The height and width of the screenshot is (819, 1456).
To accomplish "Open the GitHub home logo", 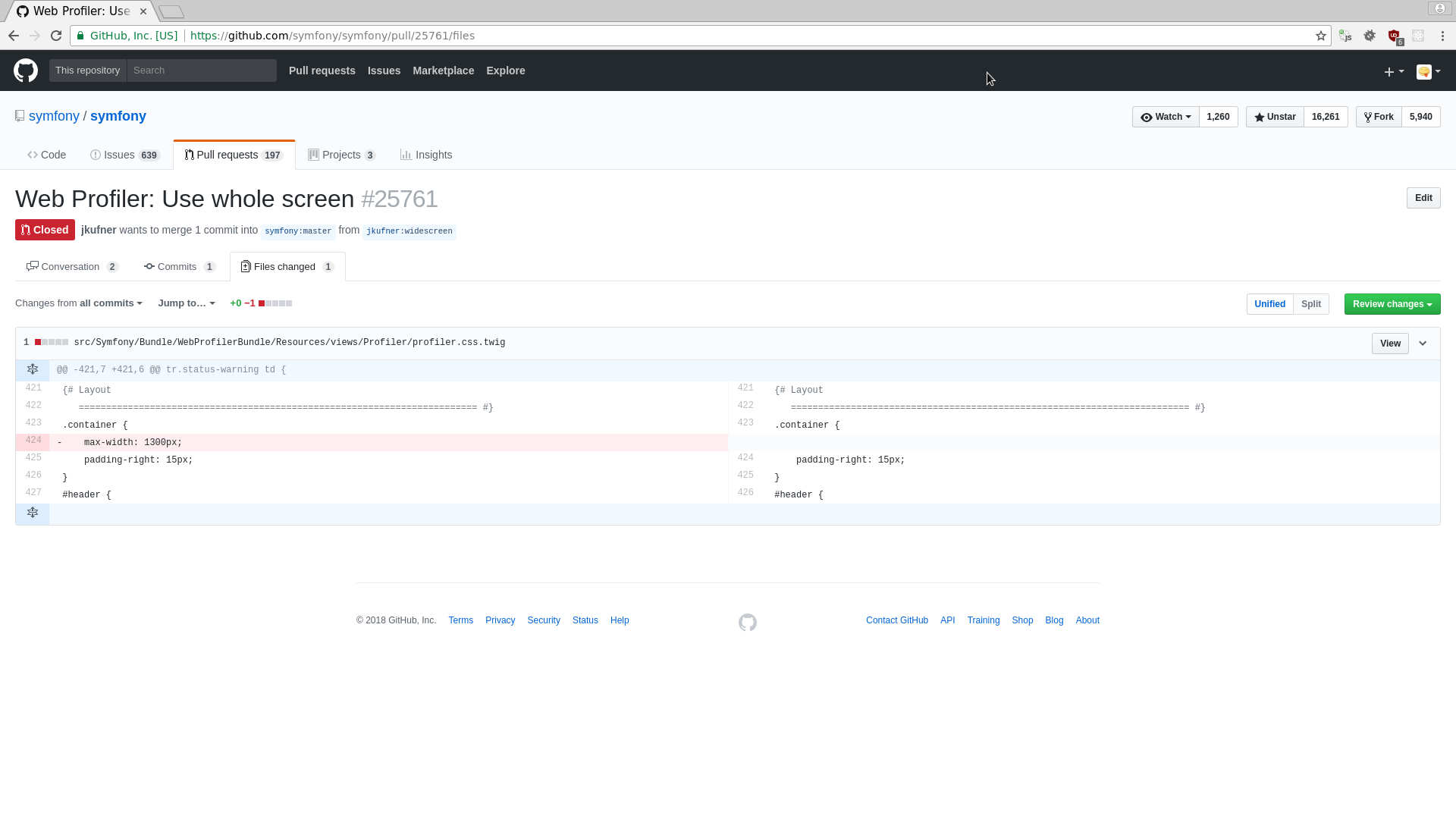I will coord(26,71).
